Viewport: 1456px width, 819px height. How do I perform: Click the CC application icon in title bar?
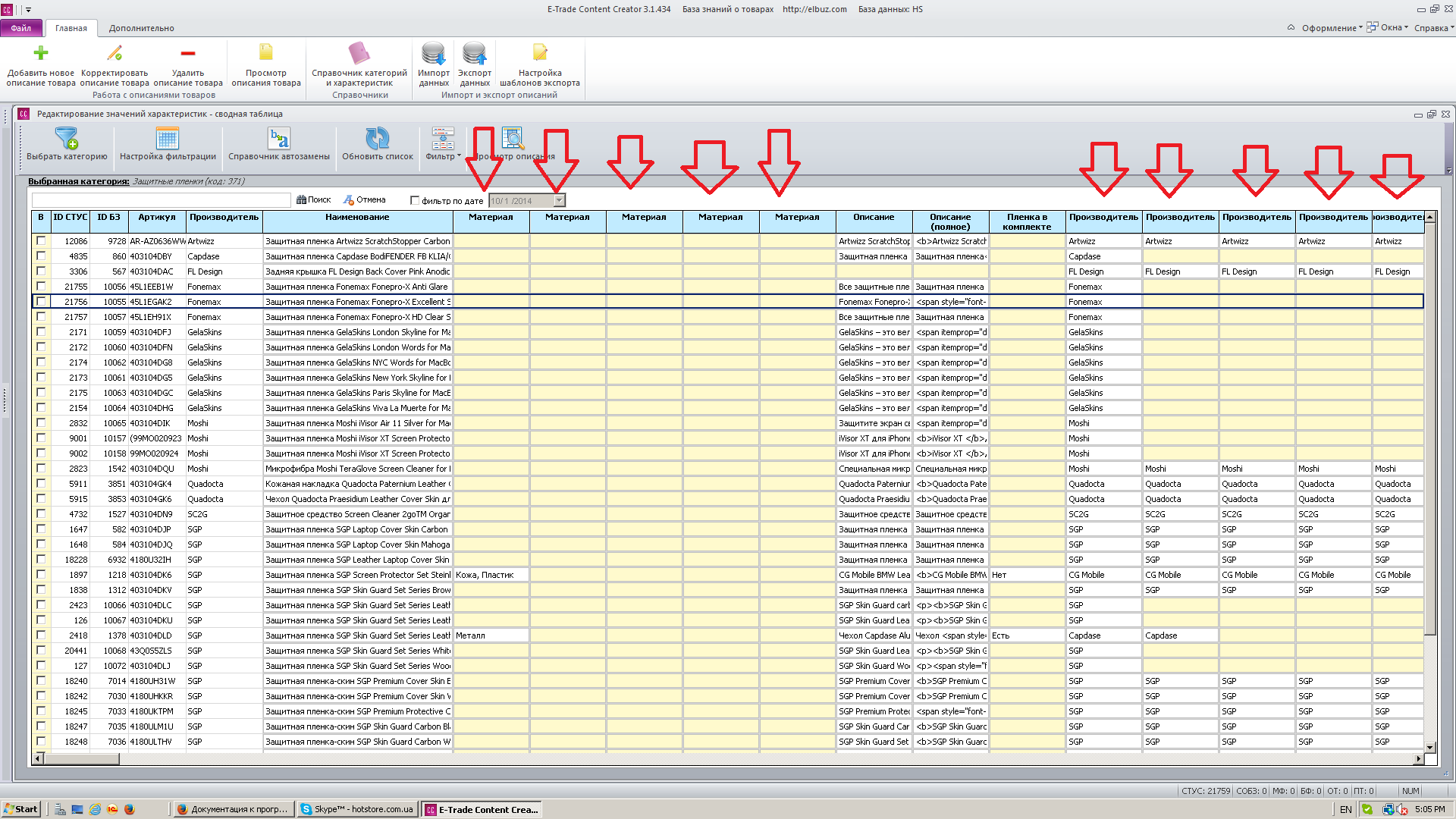(7, 10)
